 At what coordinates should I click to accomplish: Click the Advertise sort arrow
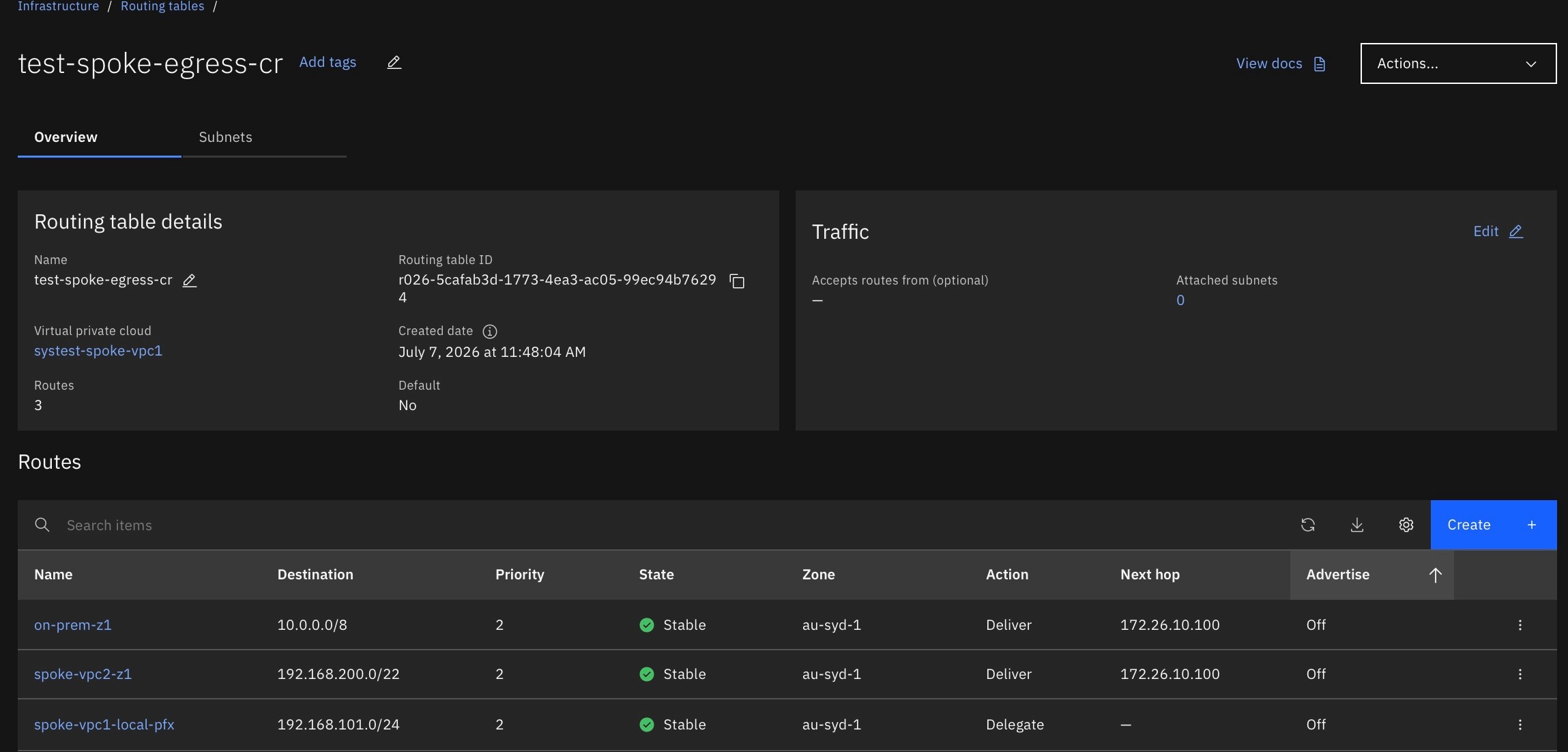click(x=1435, y=575)
